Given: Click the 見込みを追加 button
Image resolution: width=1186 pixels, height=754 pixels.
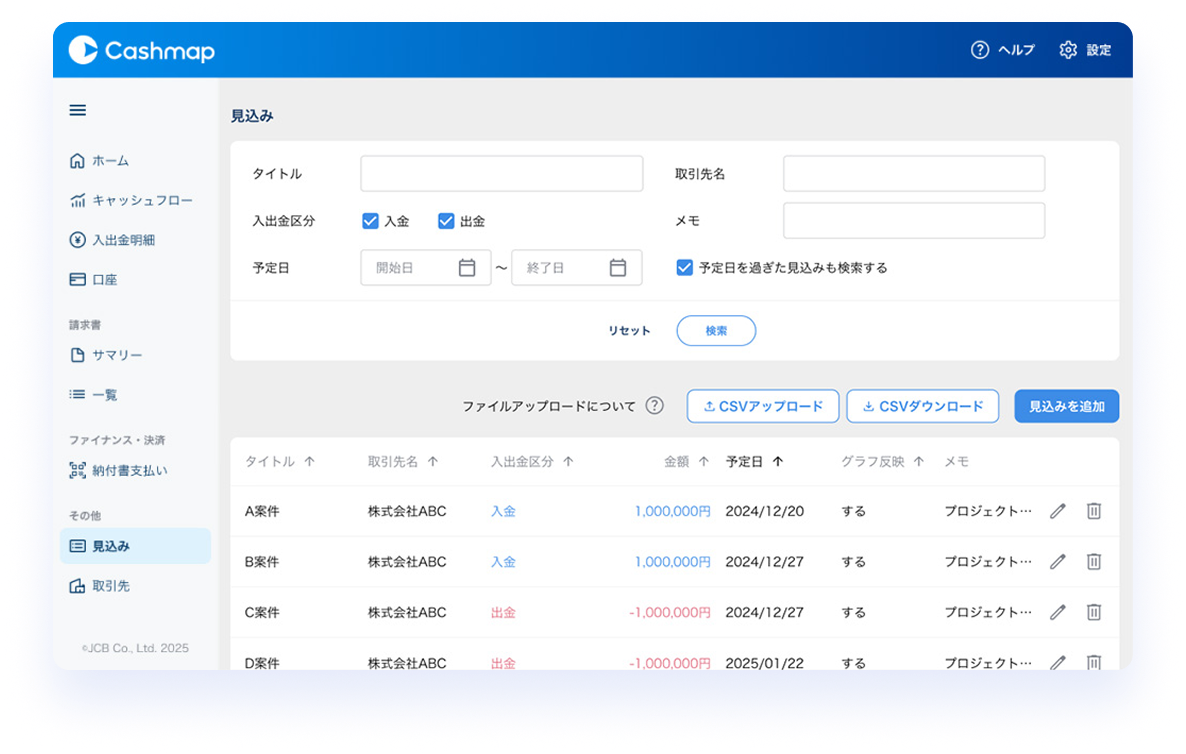Looking at the screenshot, I should click(1066, 406).
